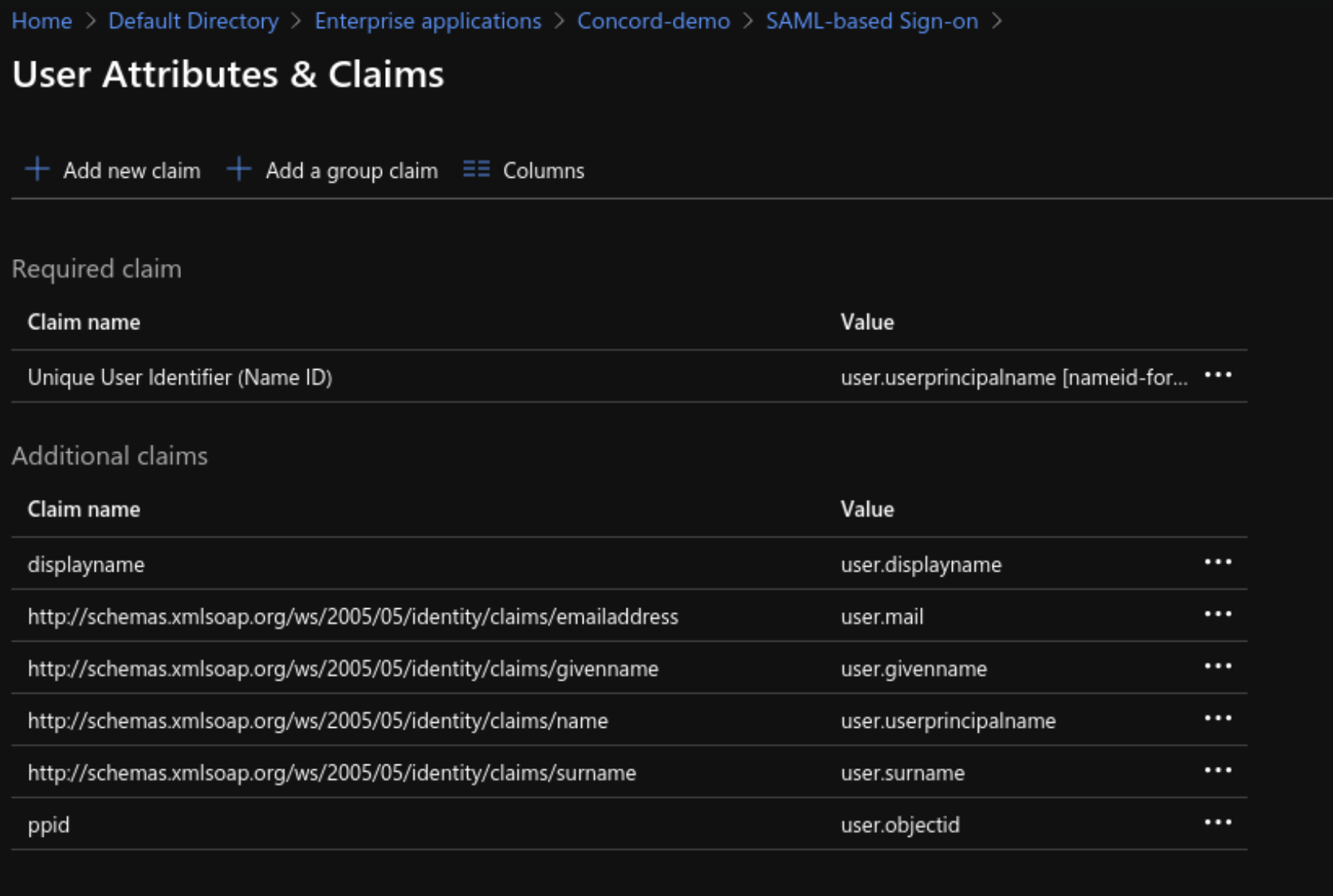Click the user.userprincipalname value in Additional claims
1333x896 pixels.
click(x=948, y=721)
